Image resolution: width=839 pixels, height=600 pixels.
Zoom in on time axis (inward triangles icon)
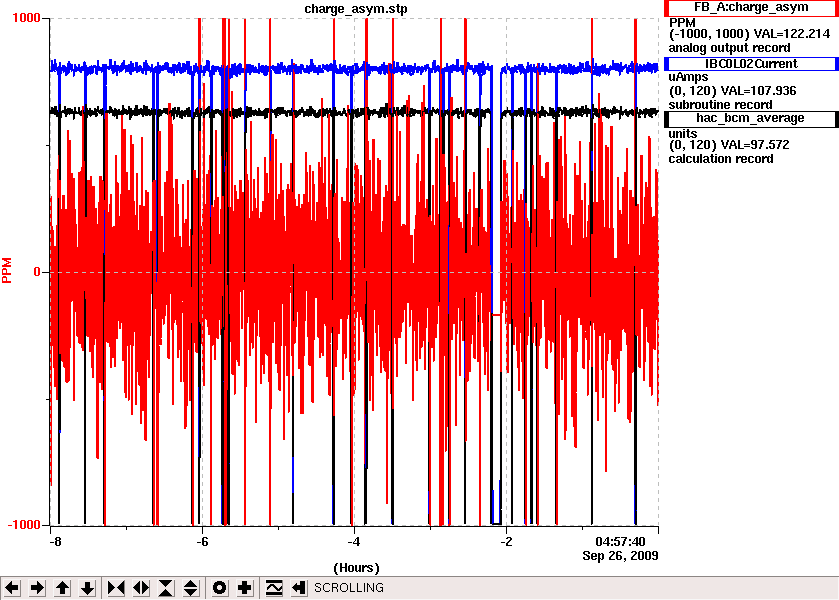click(x=116, y=588)
